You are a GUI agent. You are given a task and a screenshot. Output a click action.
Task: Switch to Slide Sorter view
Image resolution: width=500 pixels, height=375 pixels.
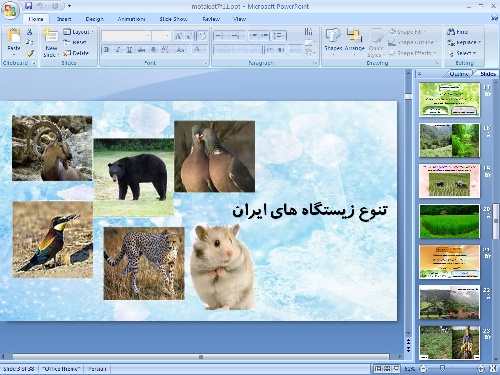click(x=387, y=369)
